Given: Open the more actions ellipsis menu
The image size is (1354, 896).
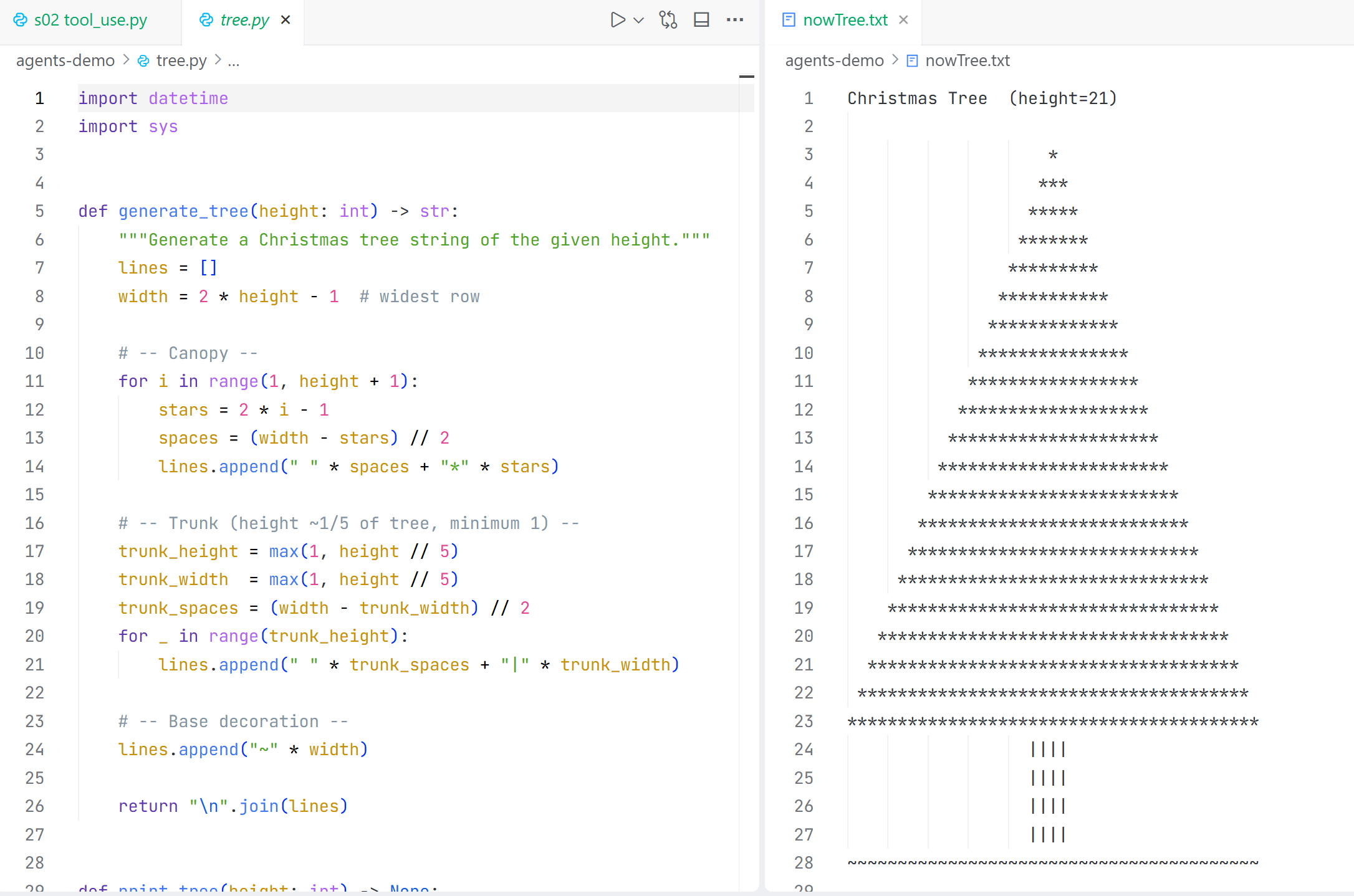Looking at the screenshot, I should 735,20.
